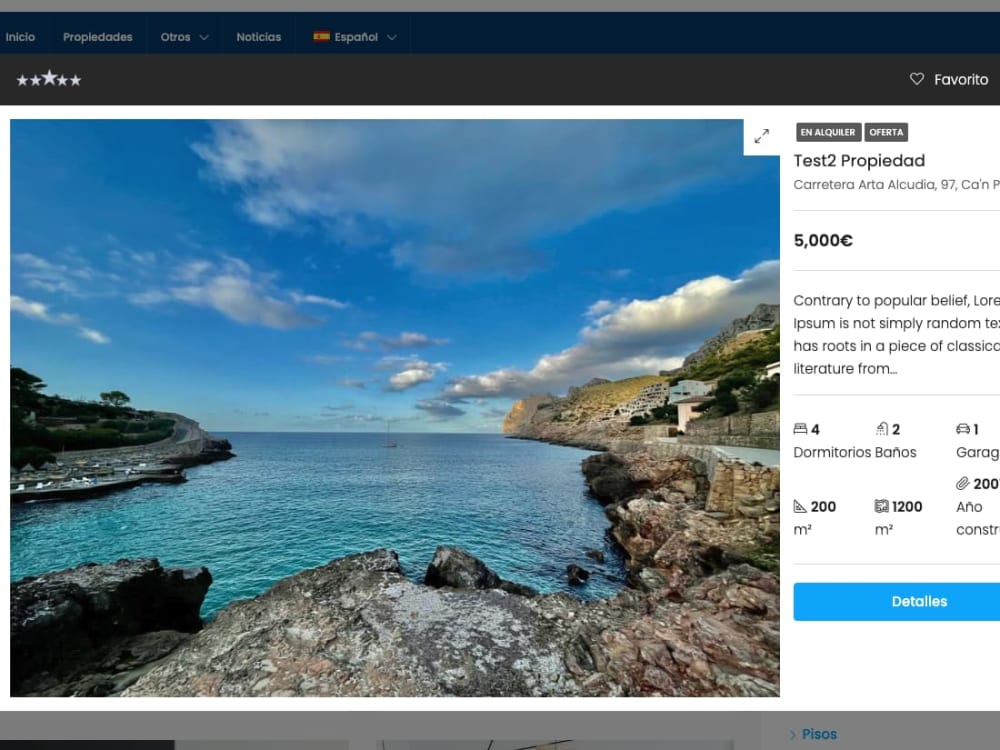1000x750 pixels.
Task: Open the Inicio menu item
Action: 20,37
